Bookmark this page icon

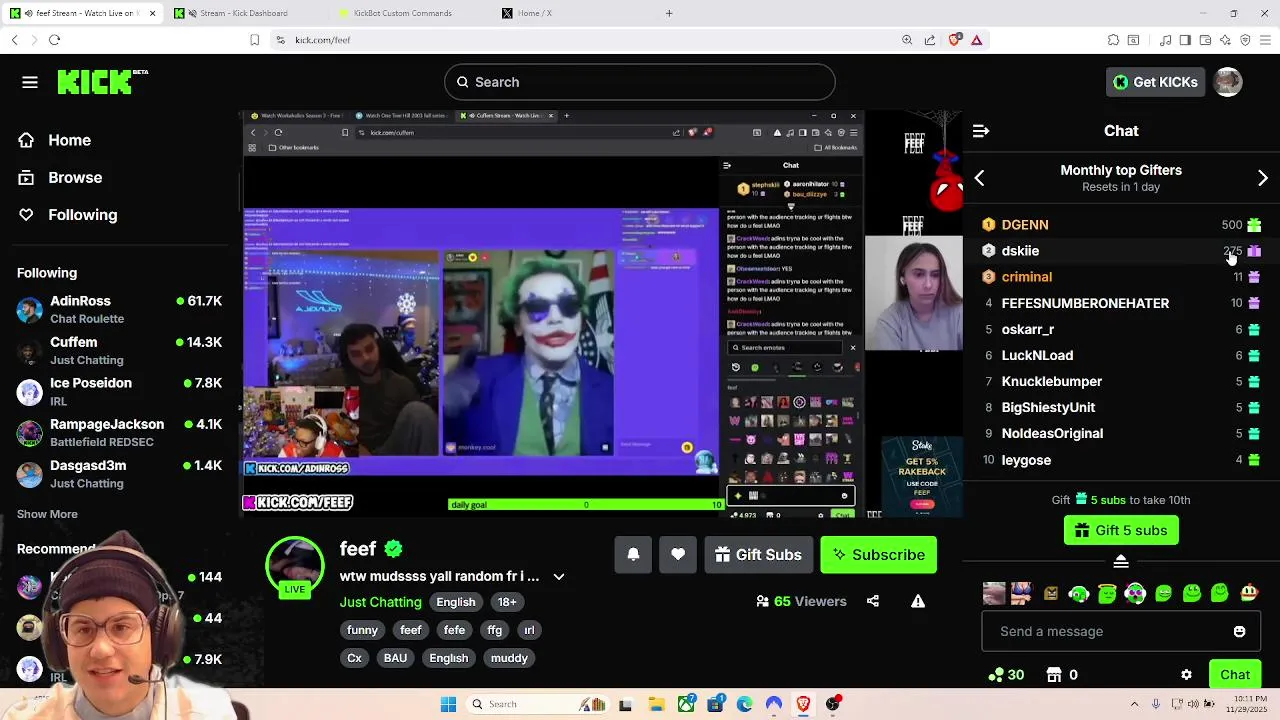tap(254, 40)
